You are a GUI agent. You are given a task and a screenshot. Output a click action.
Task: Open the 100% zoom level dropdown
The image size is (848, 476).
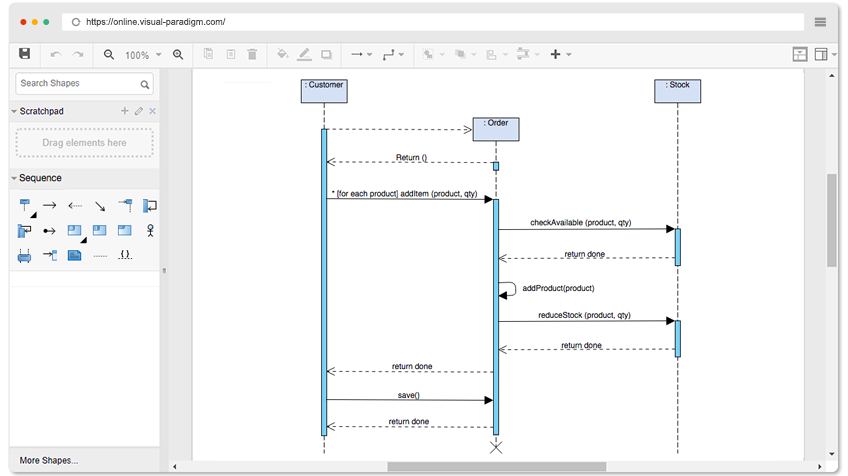point(143,55)
